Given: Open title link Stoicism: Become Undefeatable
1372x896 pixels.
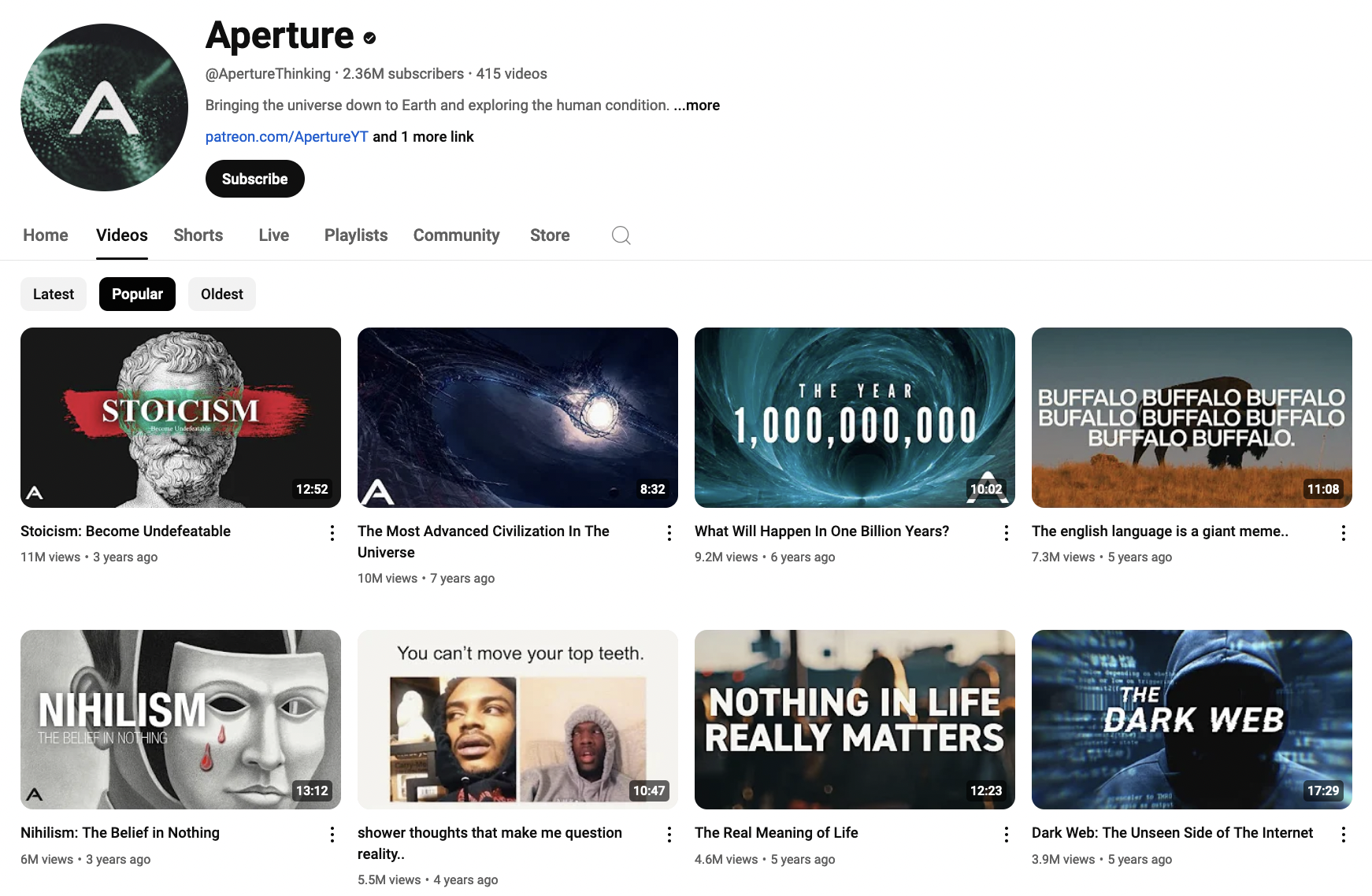Looking at the screenshot, I should tap(126, 531).
